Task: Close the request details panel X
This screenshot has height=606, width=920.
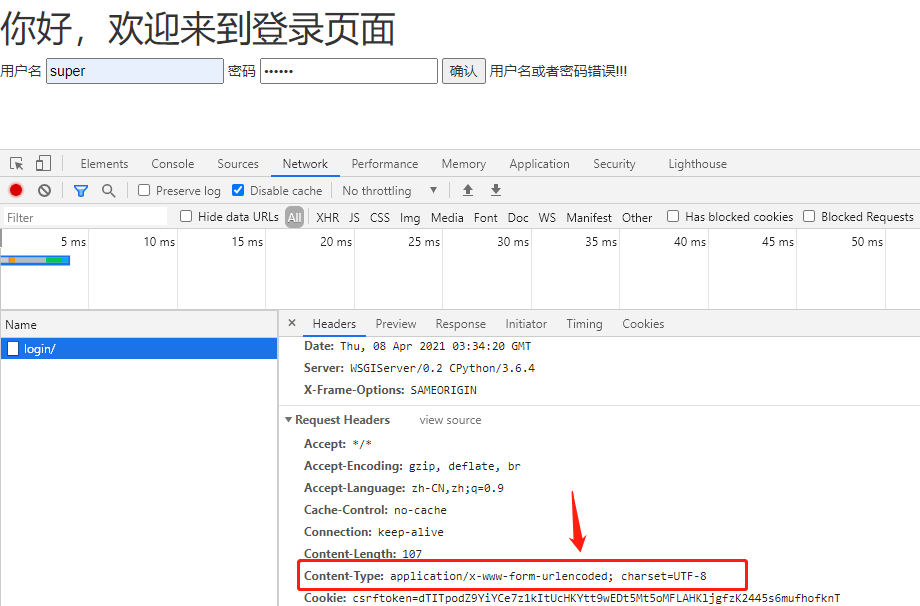Action: 292,323
